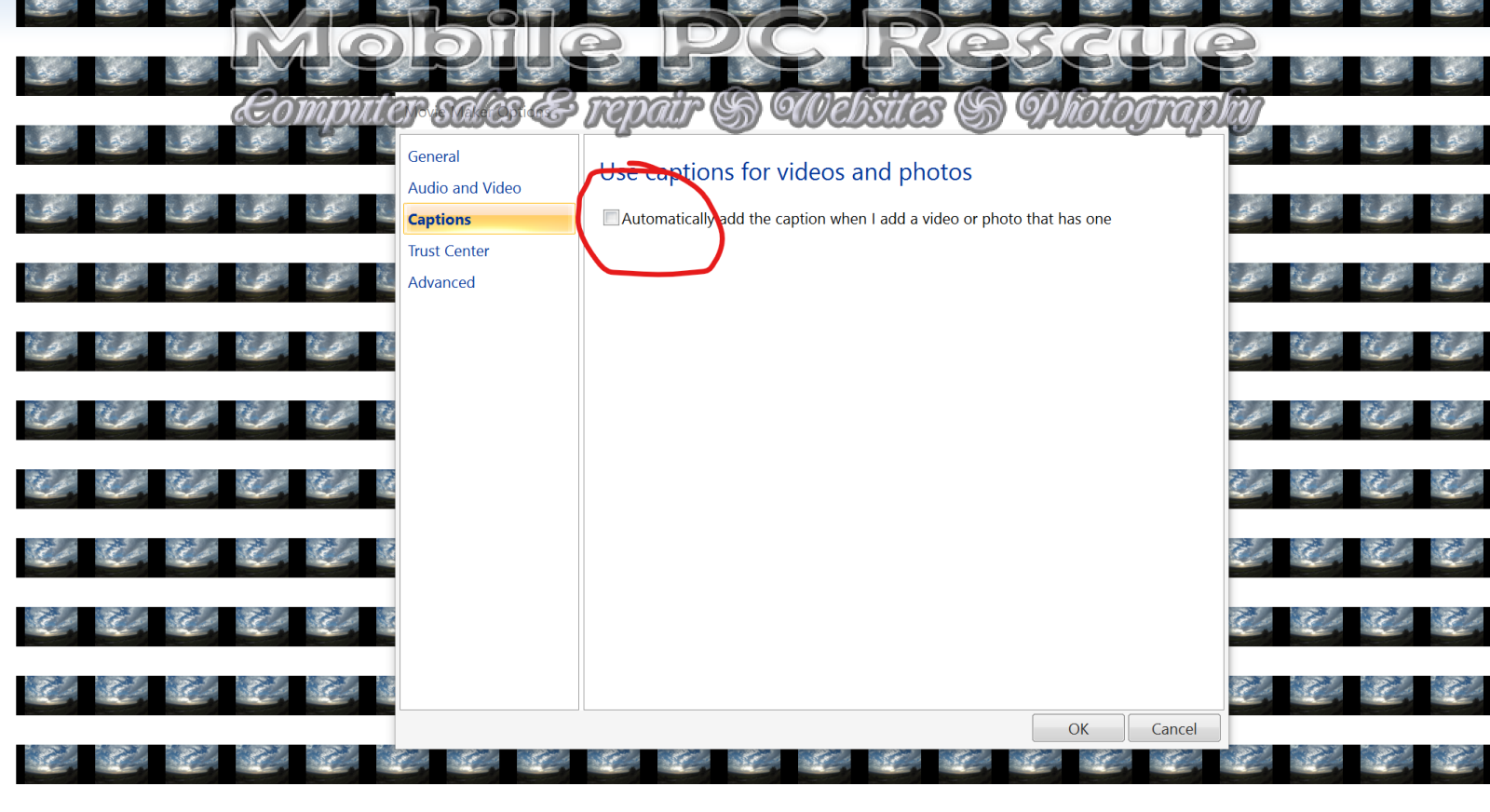Click the 'Automatically add the caption' label text

point(867,219)
